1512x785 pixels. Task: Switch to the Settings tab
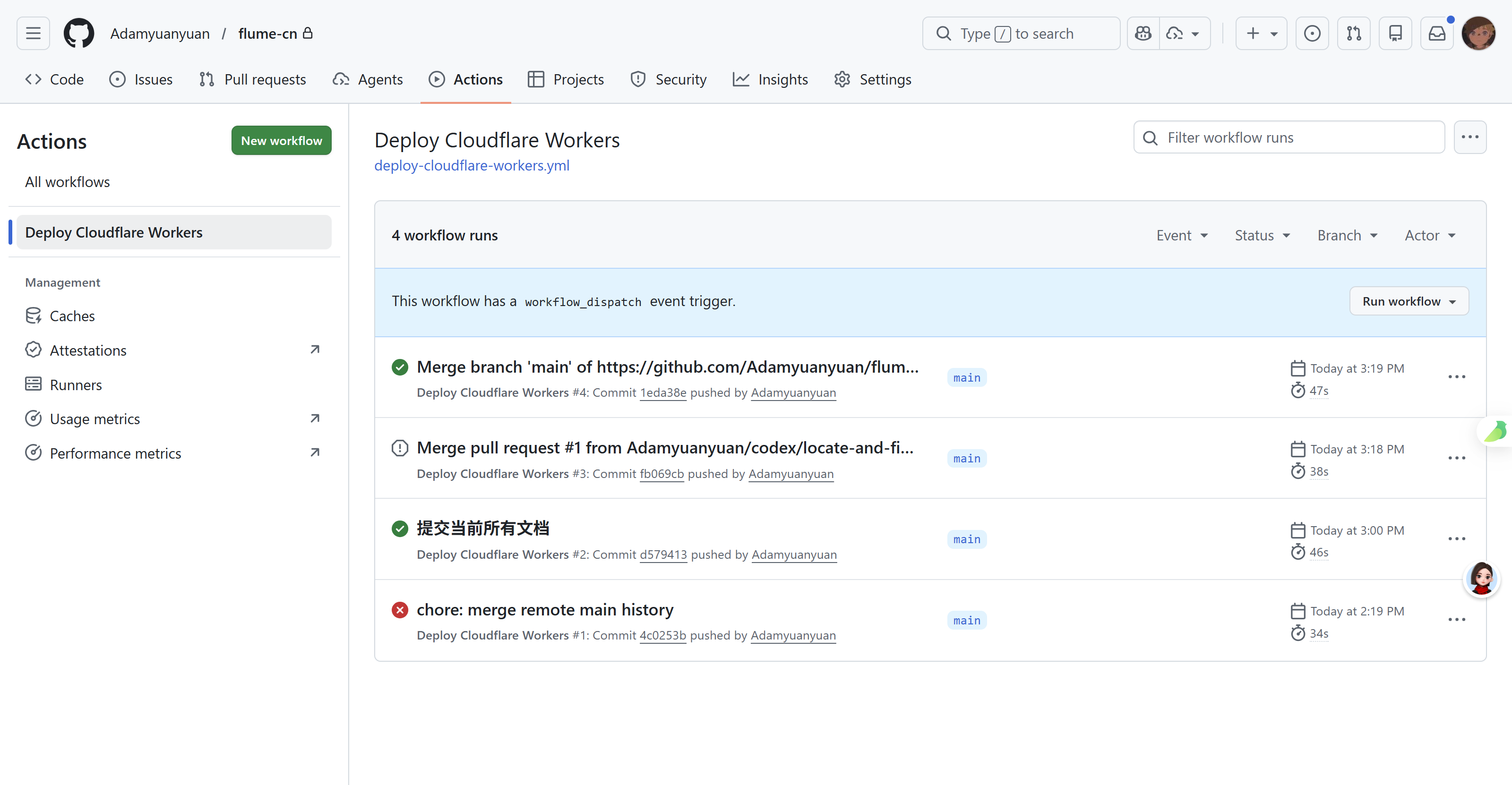pyautogui.click(x=873, y=79)
